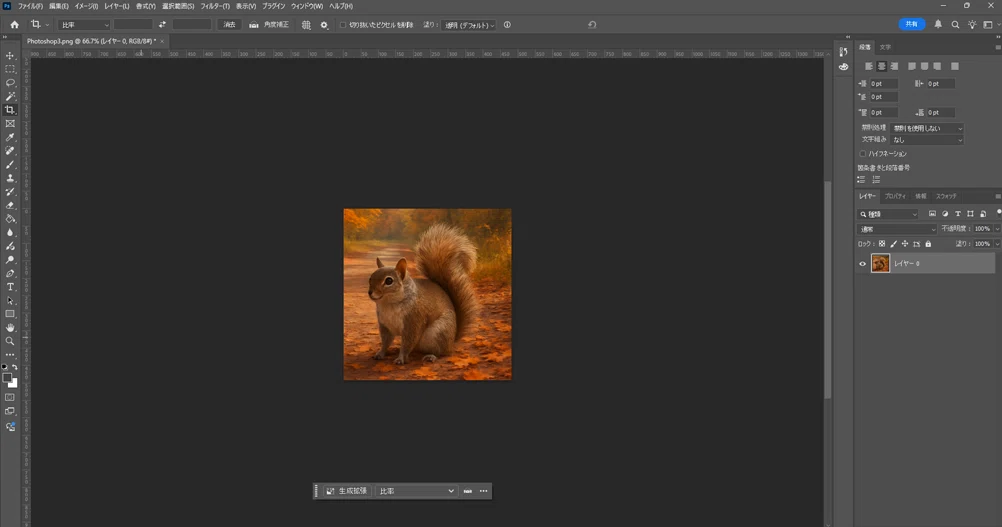Screen dimensions: 1002x527
Task: Enable the ハイフネーション checkbox
Action: pos(863,154)
